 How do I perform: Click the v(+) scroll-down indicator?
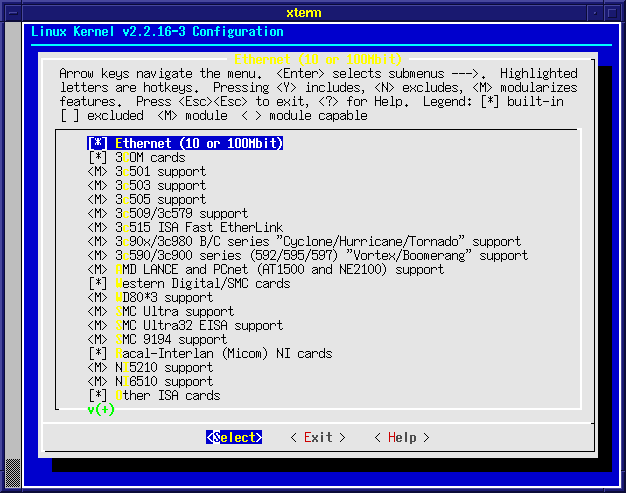pyautogui.click(x=101, y=410)
